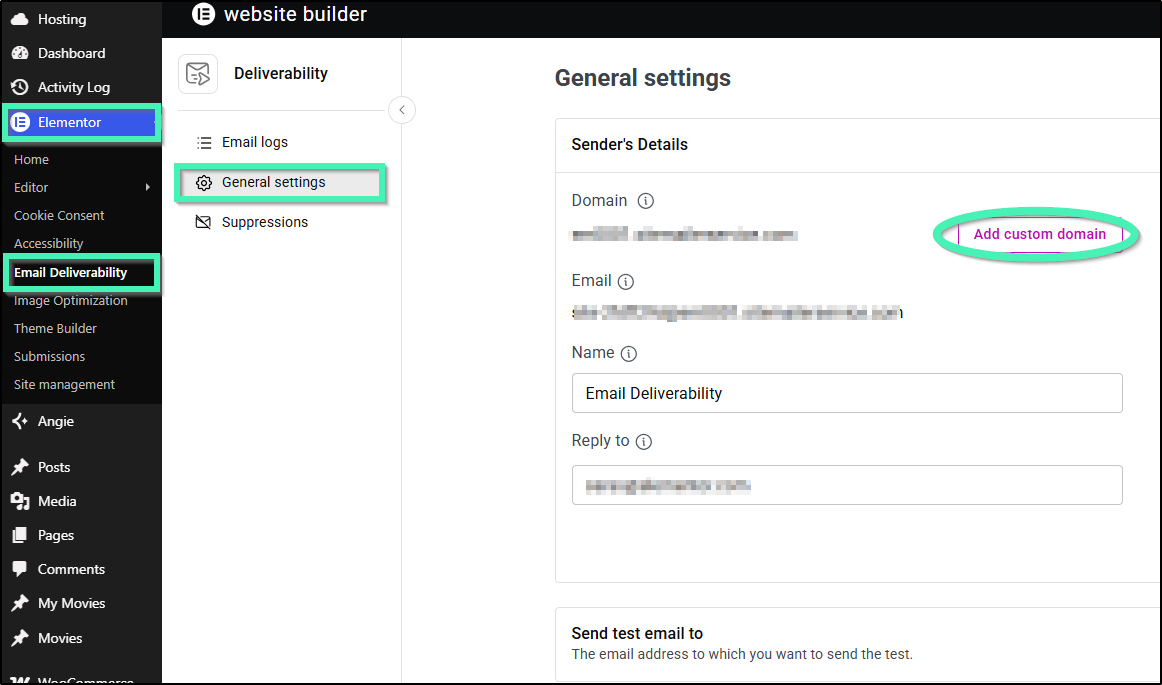Click the My Movies pin icon
This screenshot has height=685, width=1162.
[x=20, y=603]
